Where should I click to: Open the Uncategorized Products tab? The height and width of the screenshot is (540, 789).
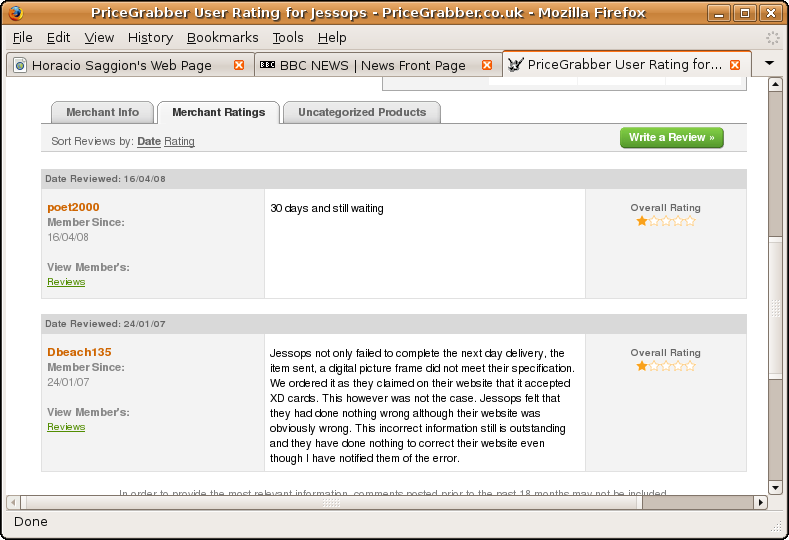coord(362,112)
